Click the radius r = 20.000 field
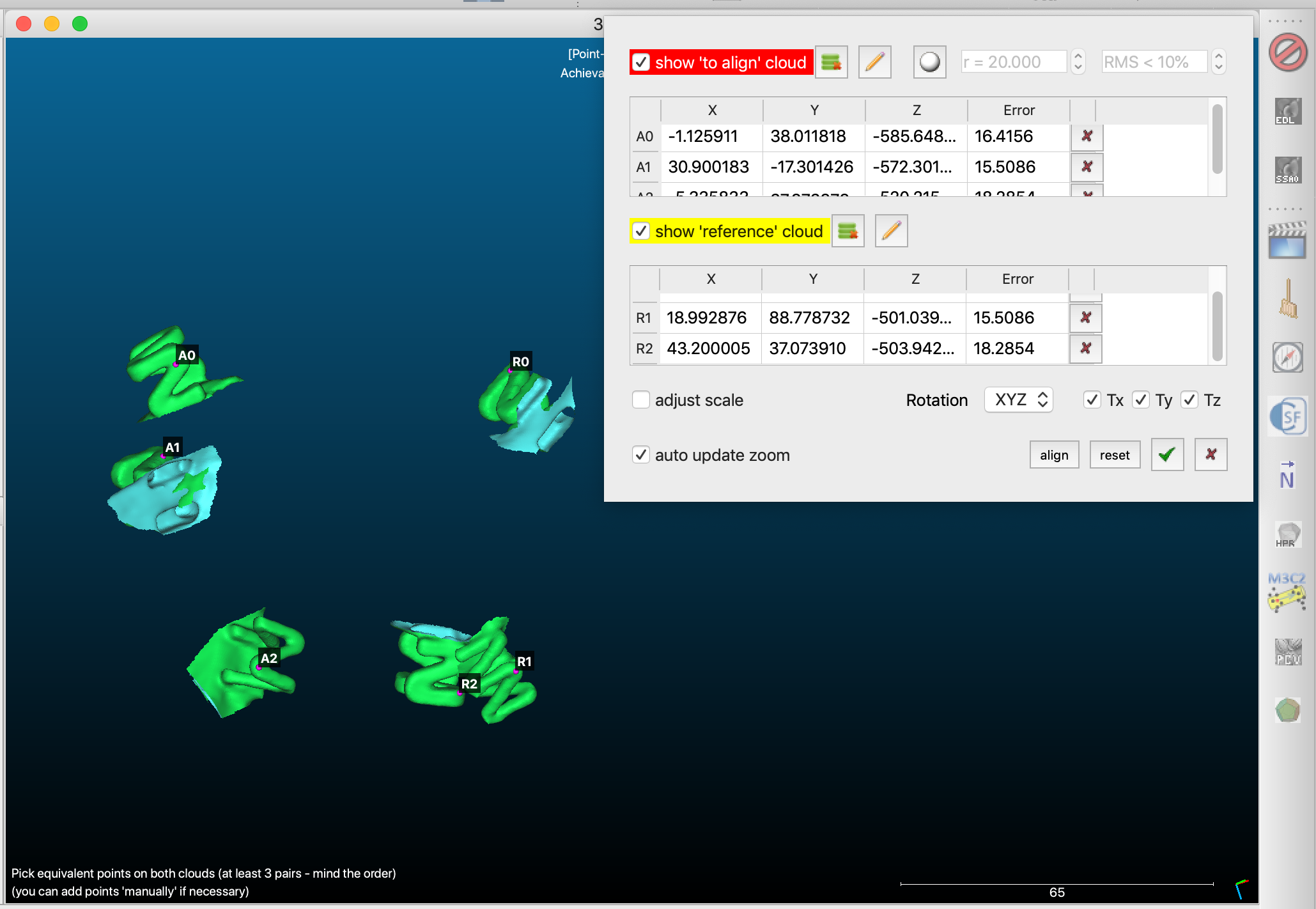Screen dimensions: 1316x909 (x=1014, y=63)
